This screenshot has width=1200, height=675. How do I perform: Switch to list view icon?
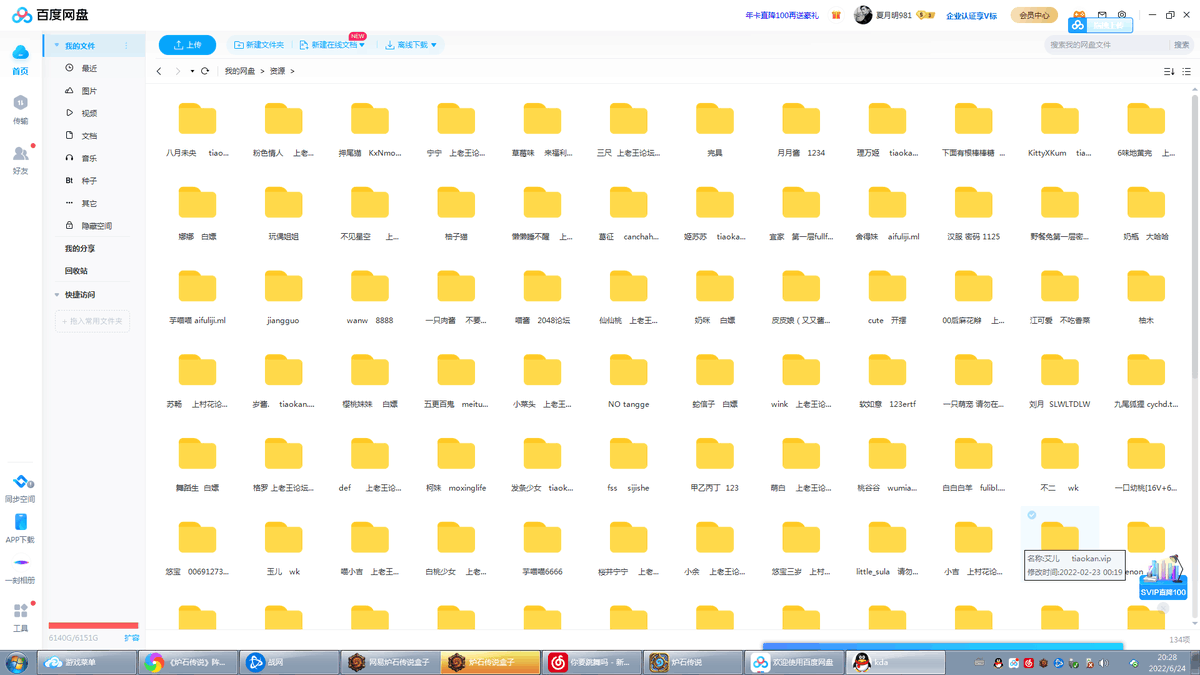click(1186, 72)
